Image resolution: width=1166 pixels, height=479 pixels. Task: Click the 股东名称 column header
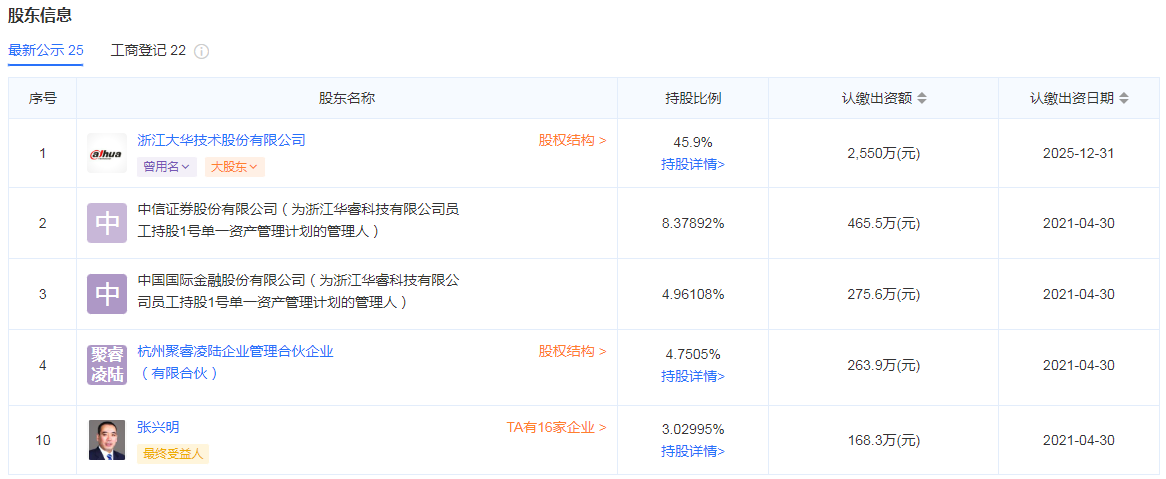(x=347, y=98)
